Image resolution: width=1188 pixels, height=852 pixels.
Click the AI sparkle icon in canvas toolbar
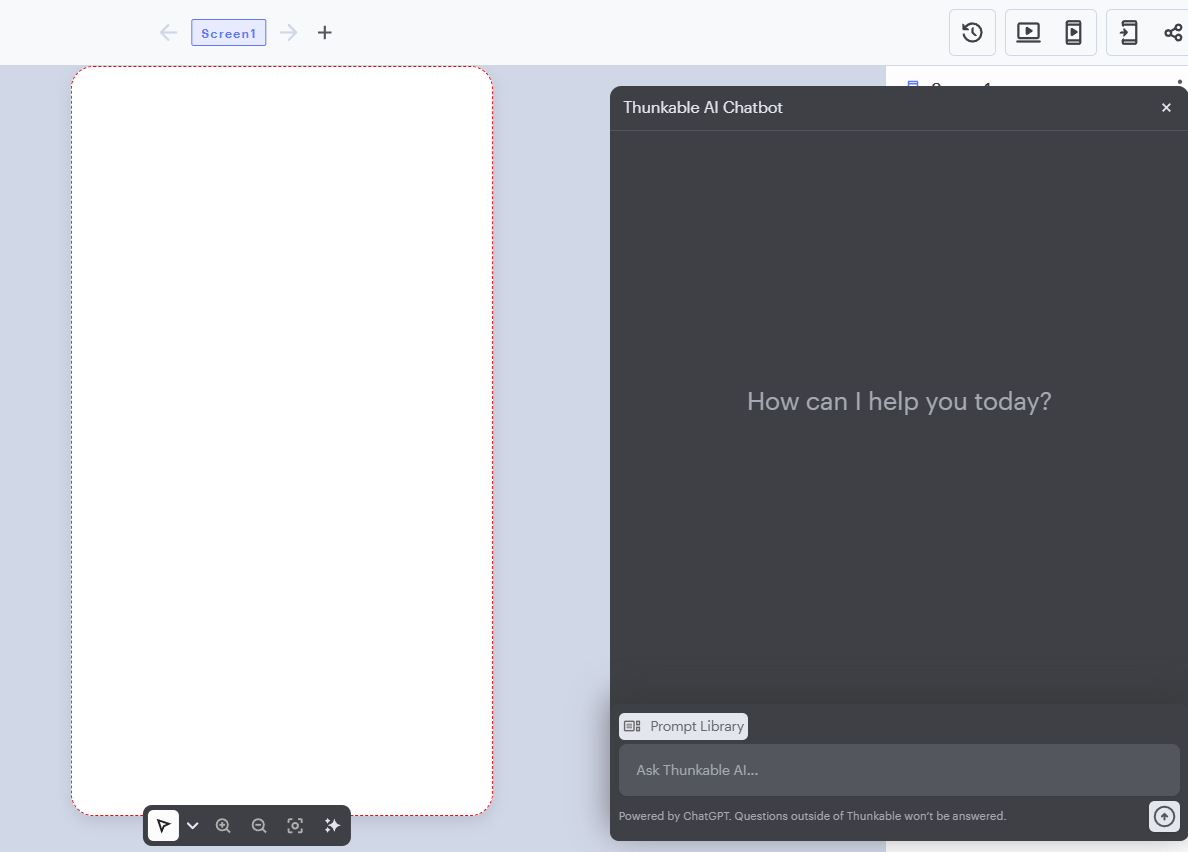[x=332, y=826]
